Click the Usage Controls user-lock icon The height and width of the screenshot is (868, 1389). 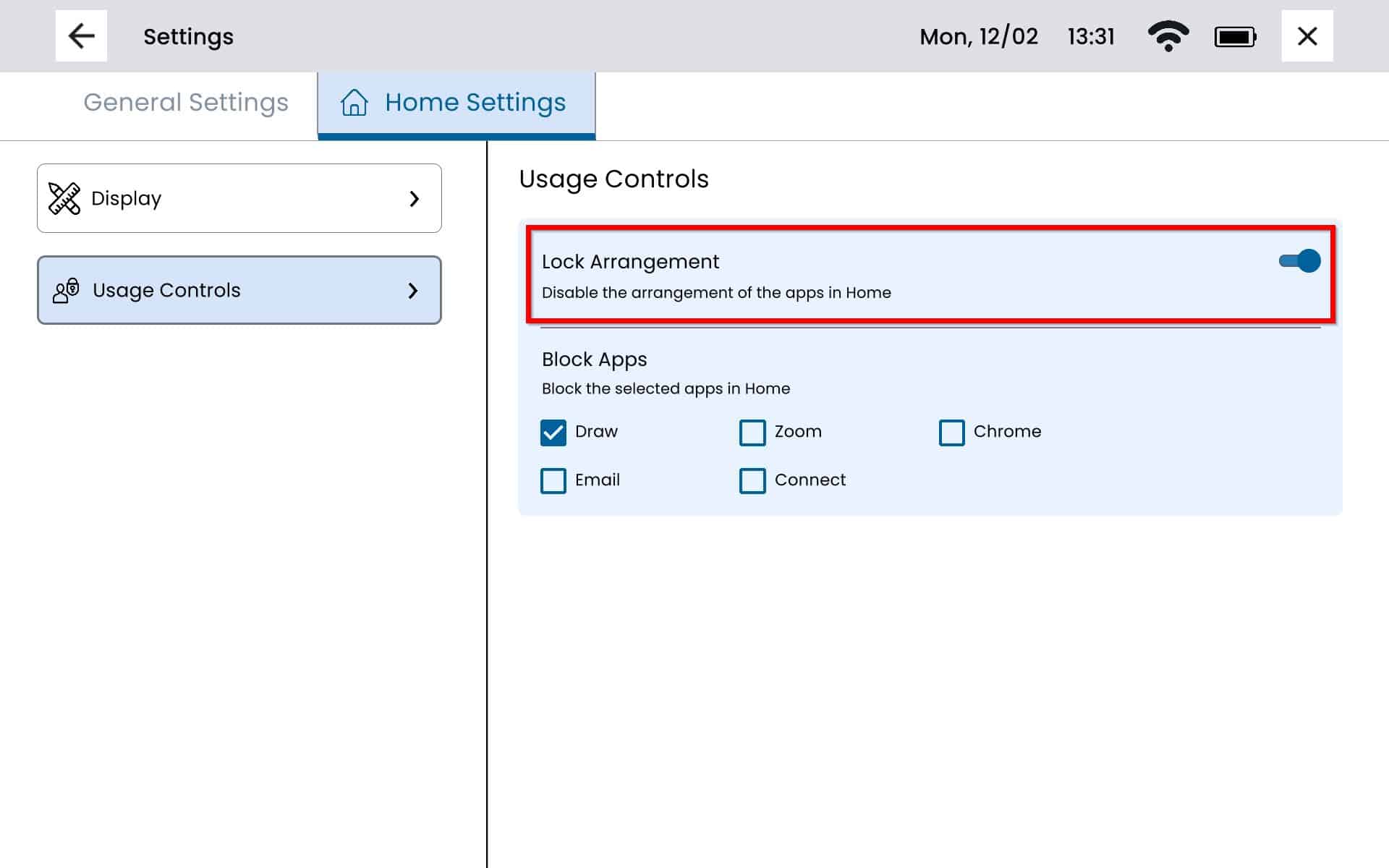66,290
